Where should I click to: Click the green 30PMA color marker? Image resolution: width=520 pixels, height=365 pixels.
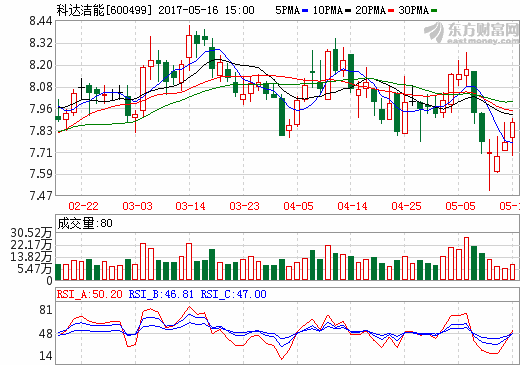tap(434, 11)
